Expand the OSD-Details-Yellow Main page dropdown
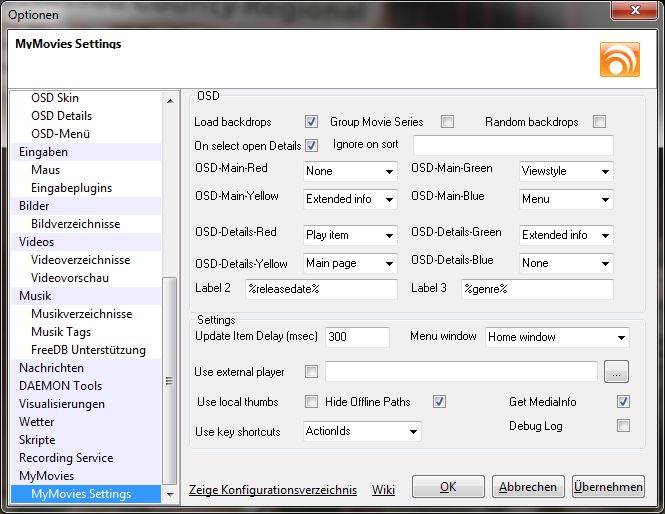 point(350,264)
